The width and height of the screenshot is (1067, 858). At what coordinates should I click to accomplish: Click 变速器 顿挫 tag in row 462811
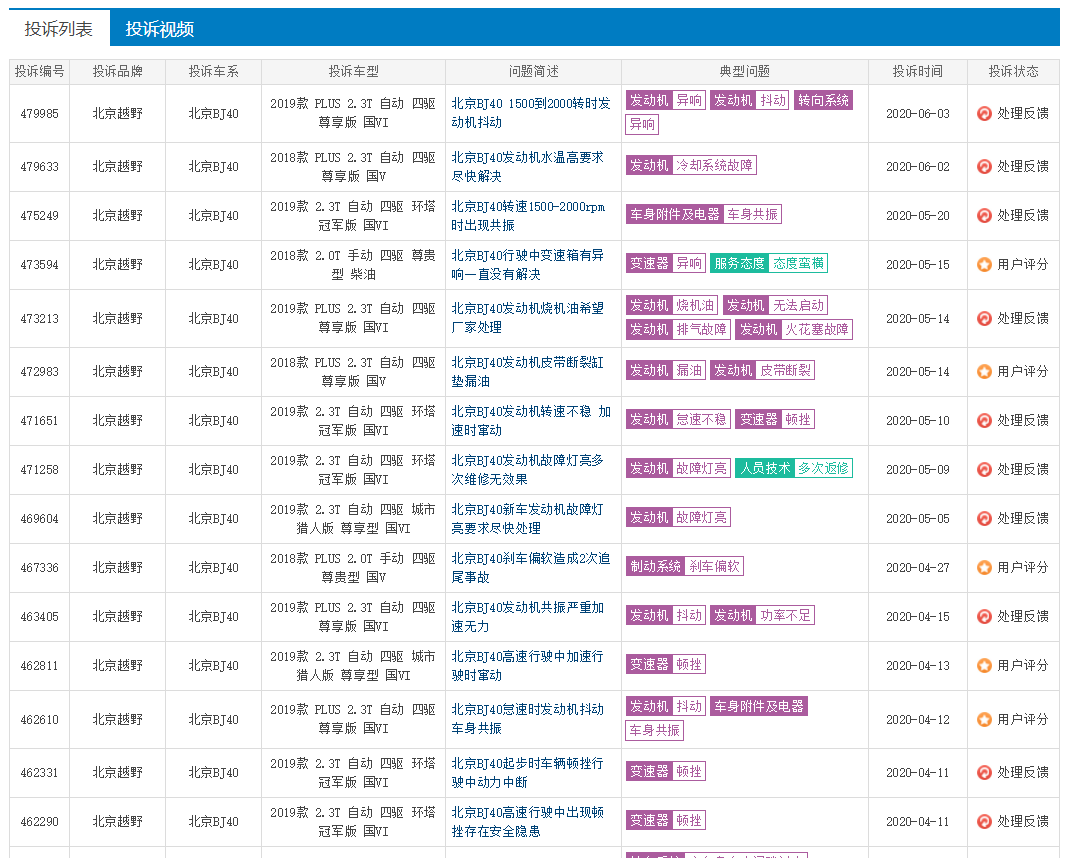(666, 664)
